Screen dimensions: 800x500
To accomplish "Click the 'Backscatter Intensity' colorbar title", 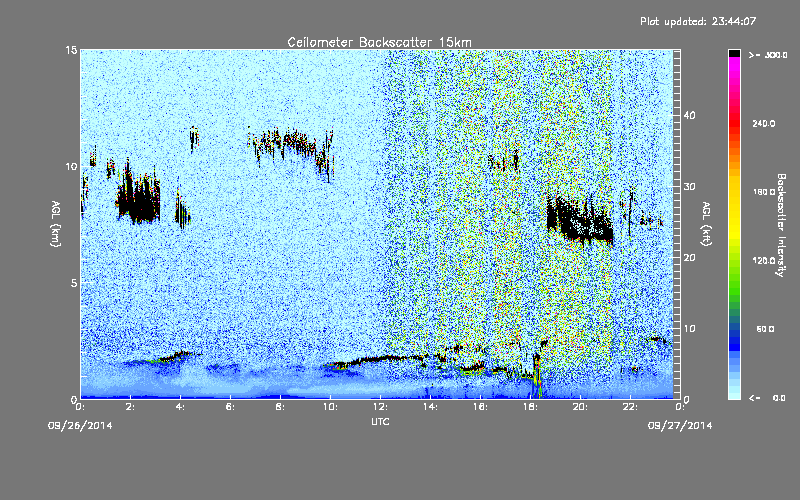I will pyautogui.click(x=781, y=225).
